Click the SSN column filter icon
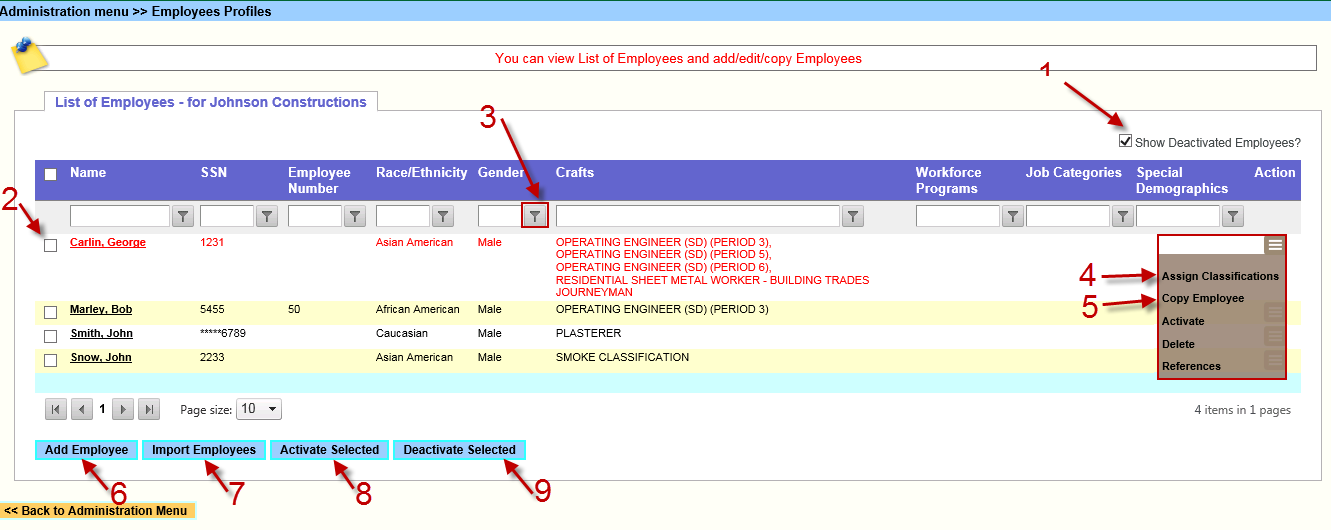 coord(267,216)
